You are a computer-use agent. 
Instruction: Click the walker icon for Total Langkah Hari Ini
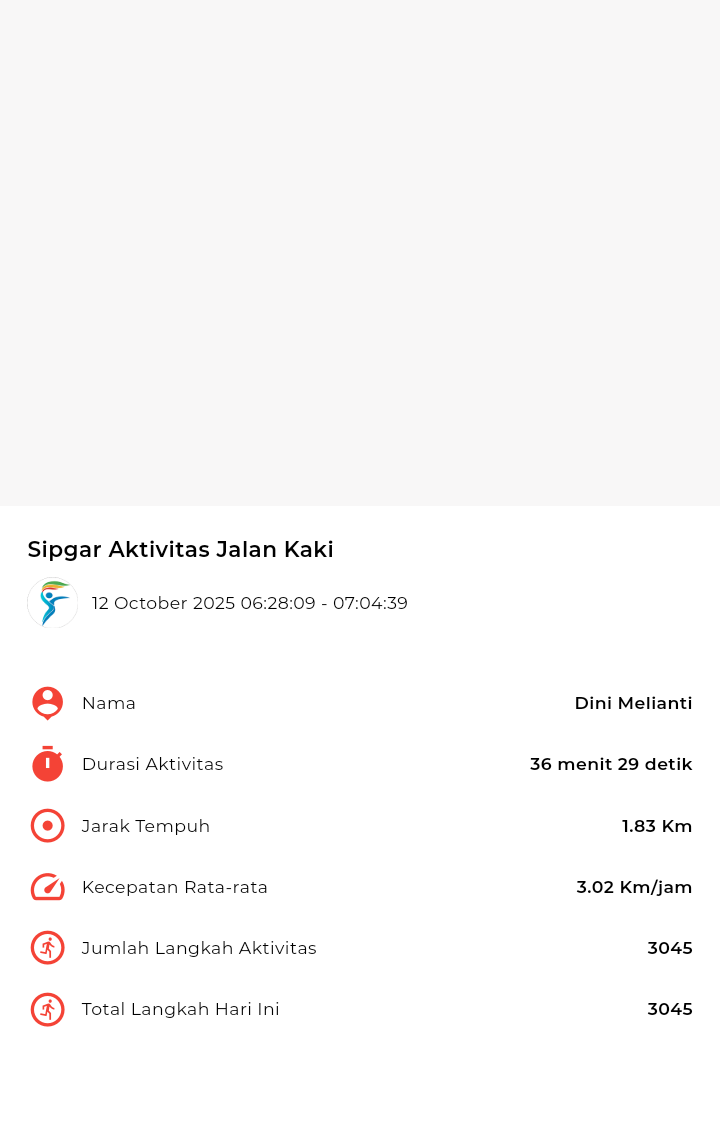click(x=47, y=1009)
